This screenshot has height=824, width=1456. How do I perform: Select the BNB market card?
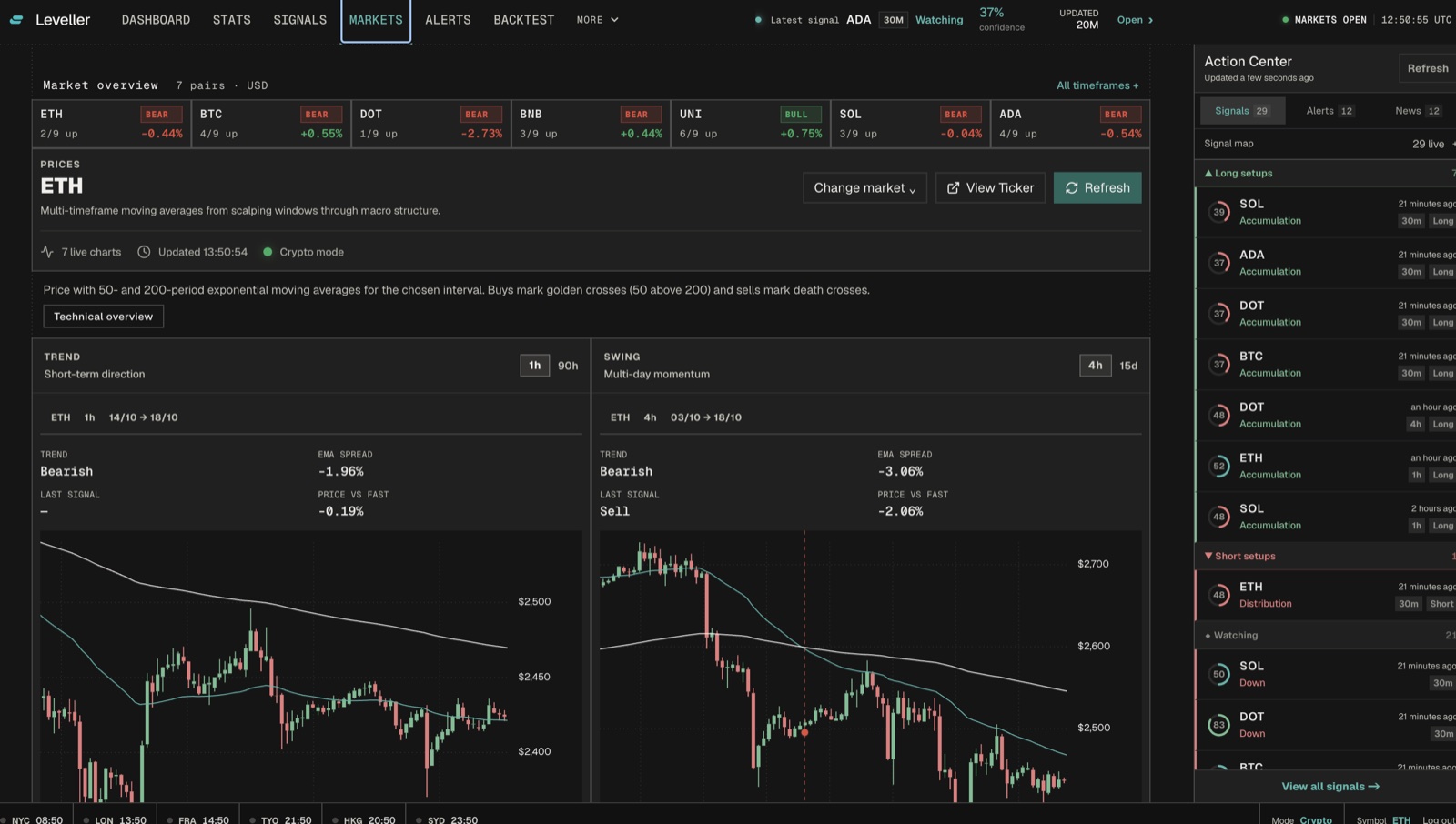(591, 124)
